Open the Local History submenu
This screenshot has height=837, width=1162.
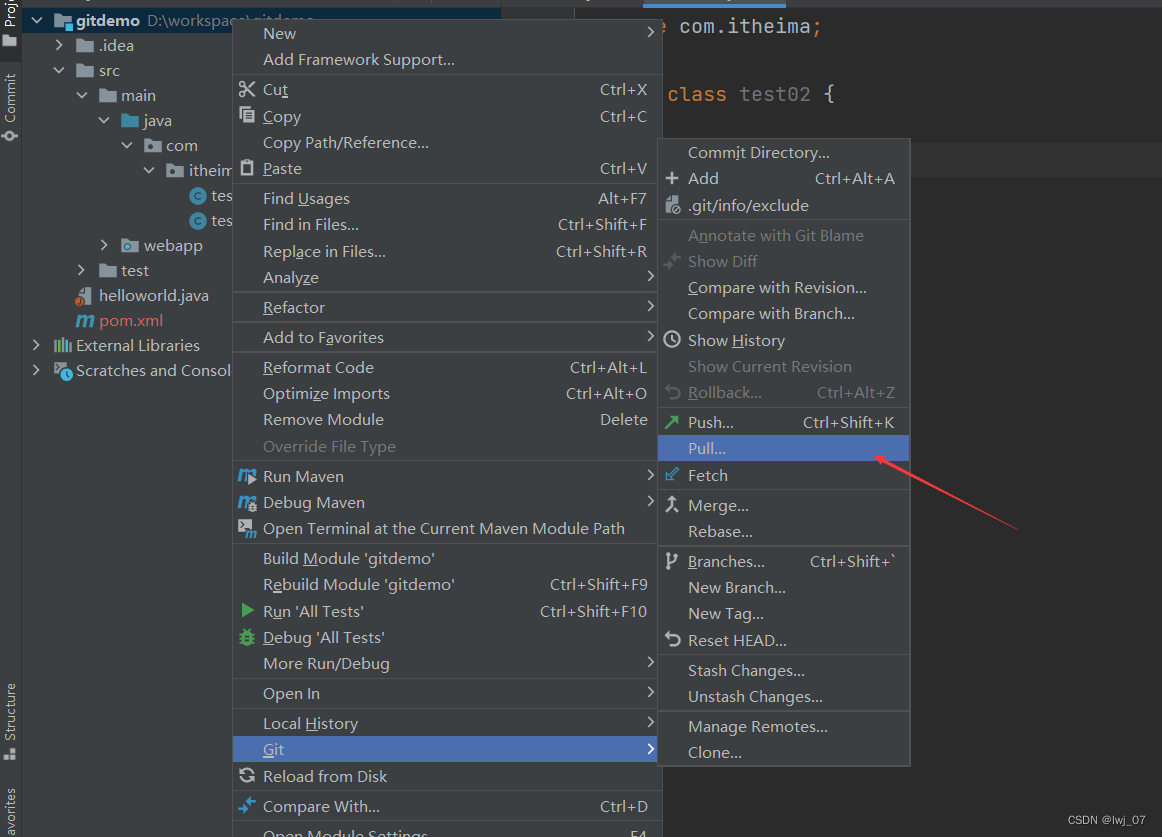[447, 723]
